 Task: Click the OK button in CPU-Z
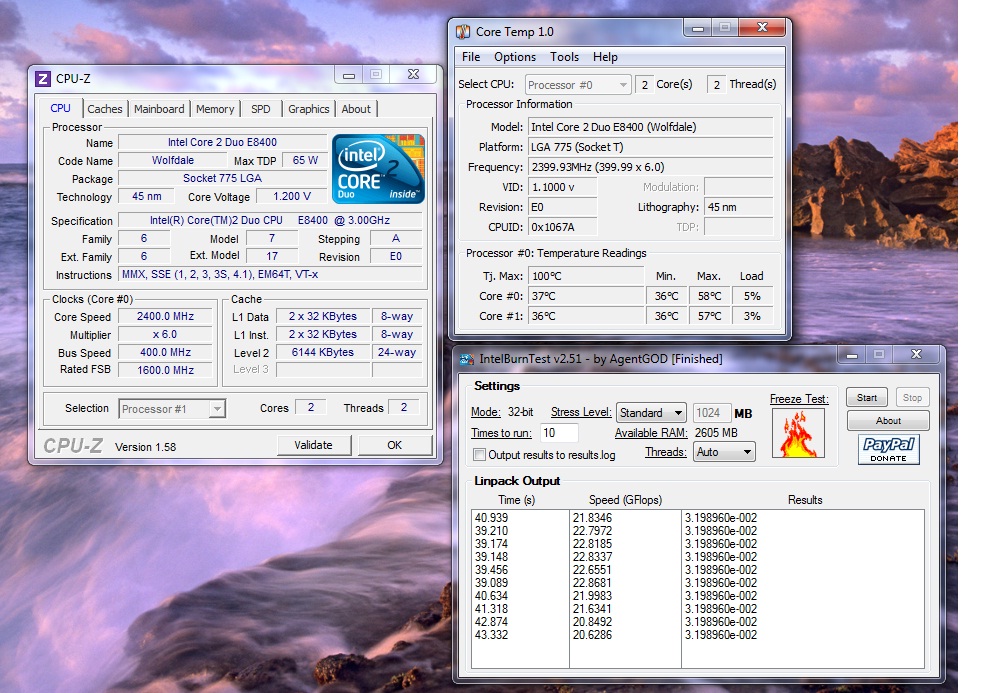395,445
